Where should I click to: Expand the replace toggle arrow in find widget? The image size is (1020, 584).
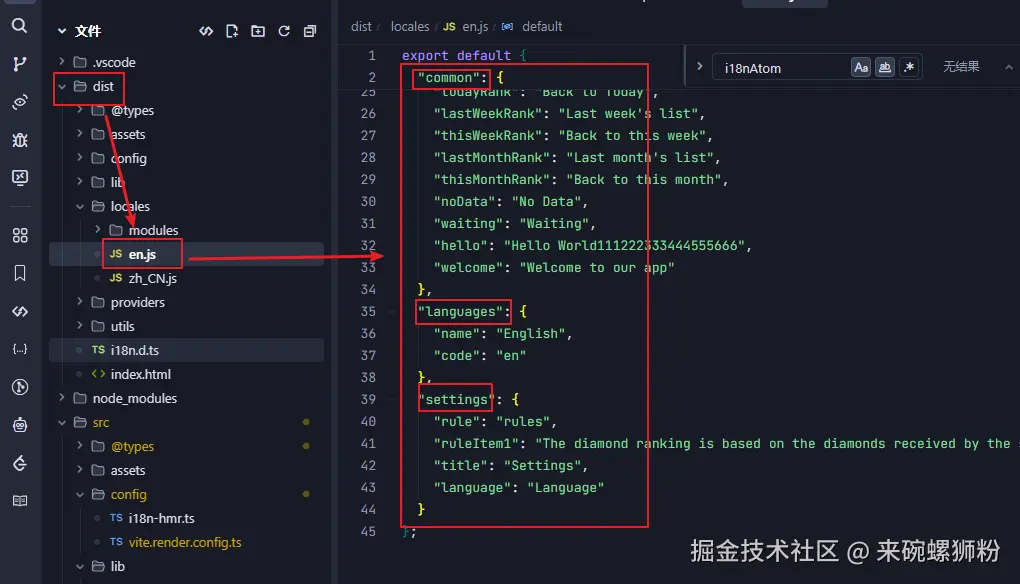click(x=699, y=66)
